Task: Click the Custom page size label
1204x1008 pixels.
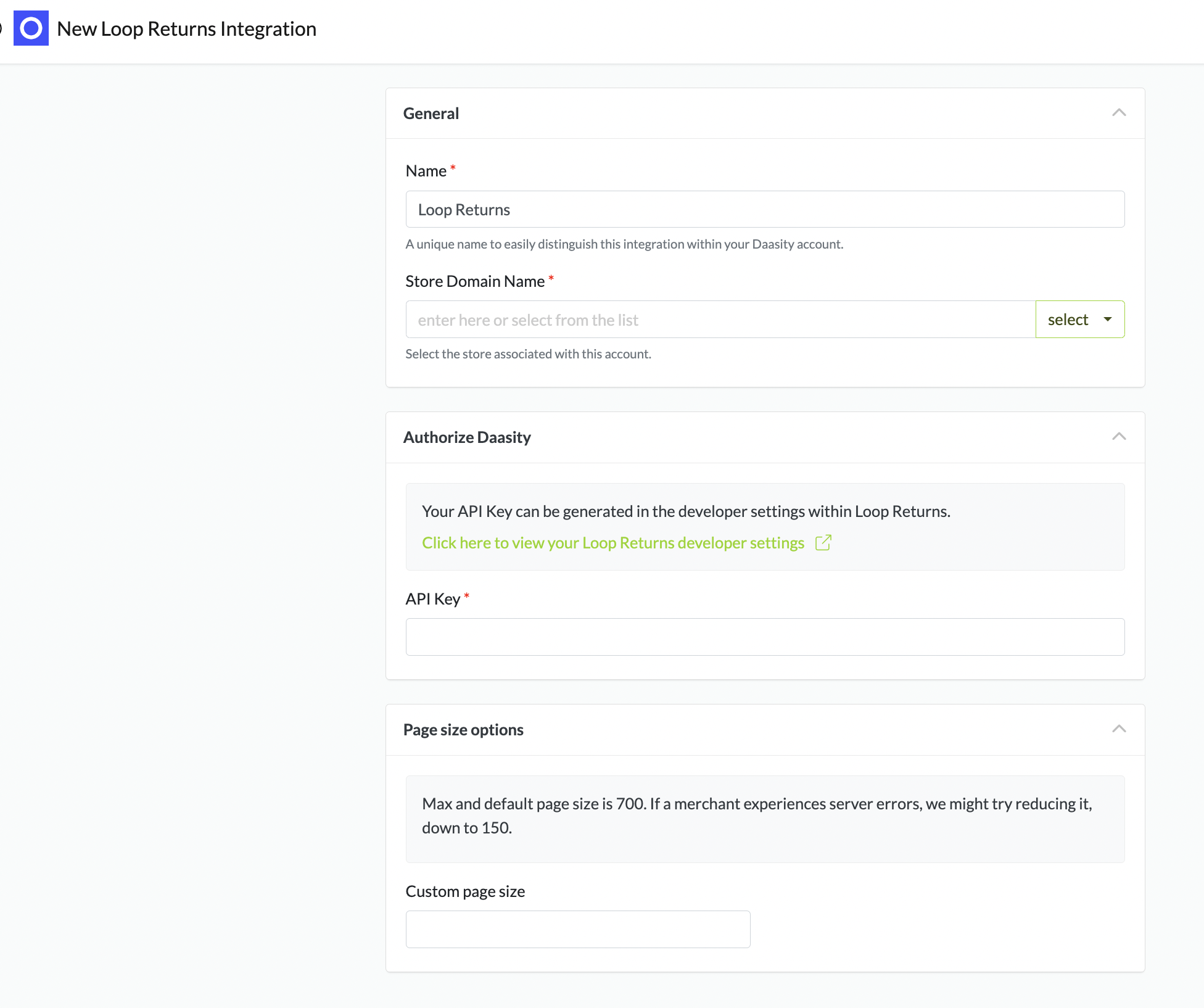Action: [465, 891]
